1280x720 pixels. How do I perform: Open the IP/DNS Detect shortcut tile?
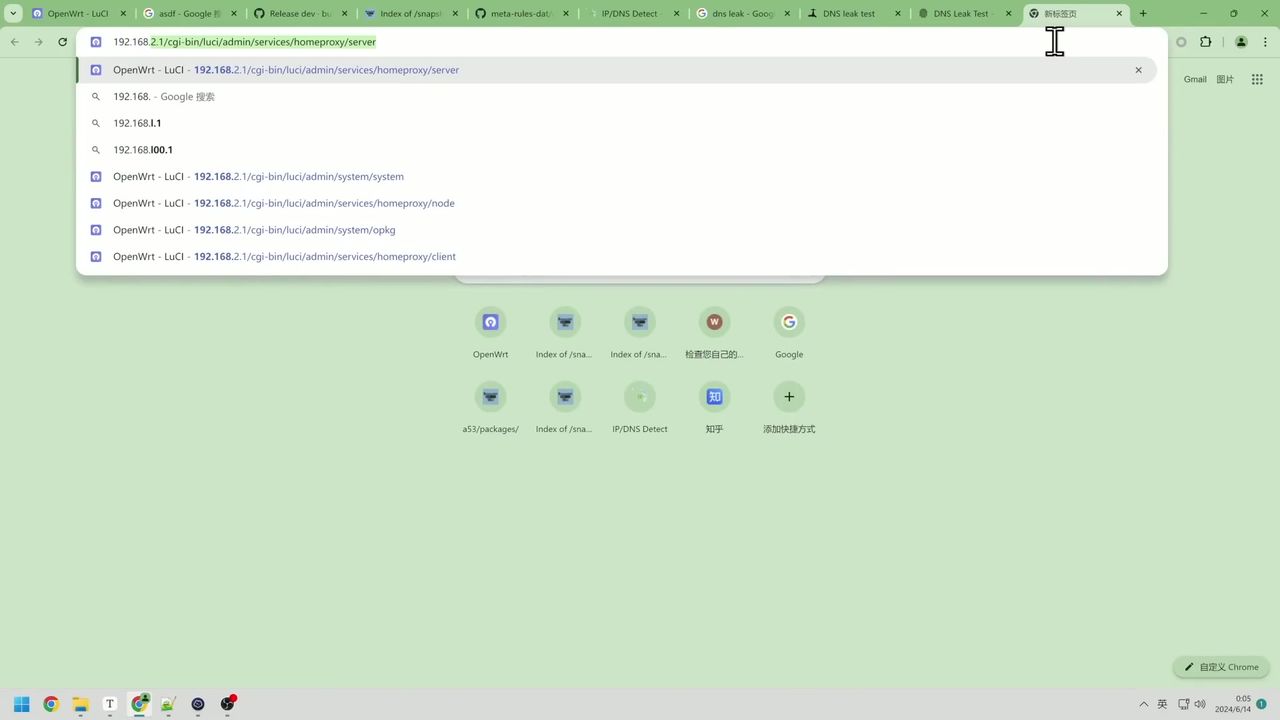click(640, 397)
